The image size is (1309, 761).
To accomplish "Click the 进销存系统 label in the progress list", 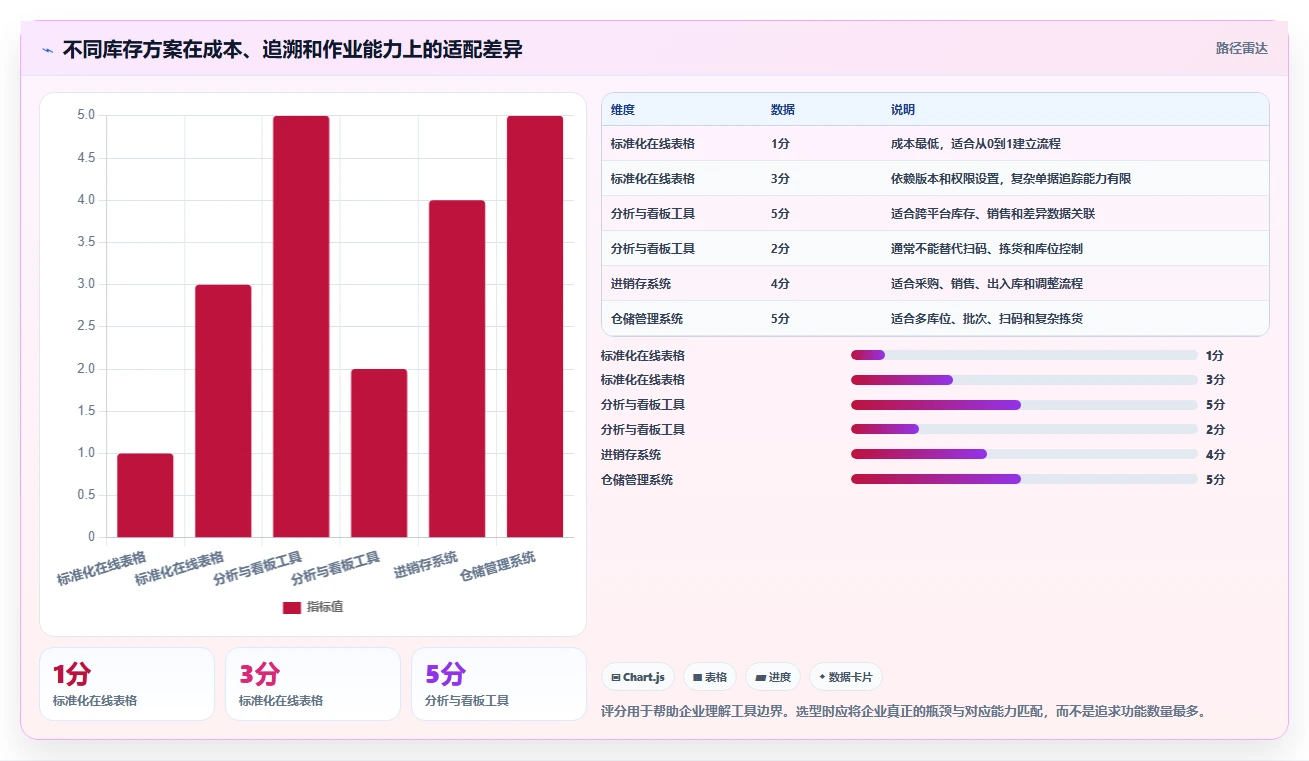I will [631, 455].
